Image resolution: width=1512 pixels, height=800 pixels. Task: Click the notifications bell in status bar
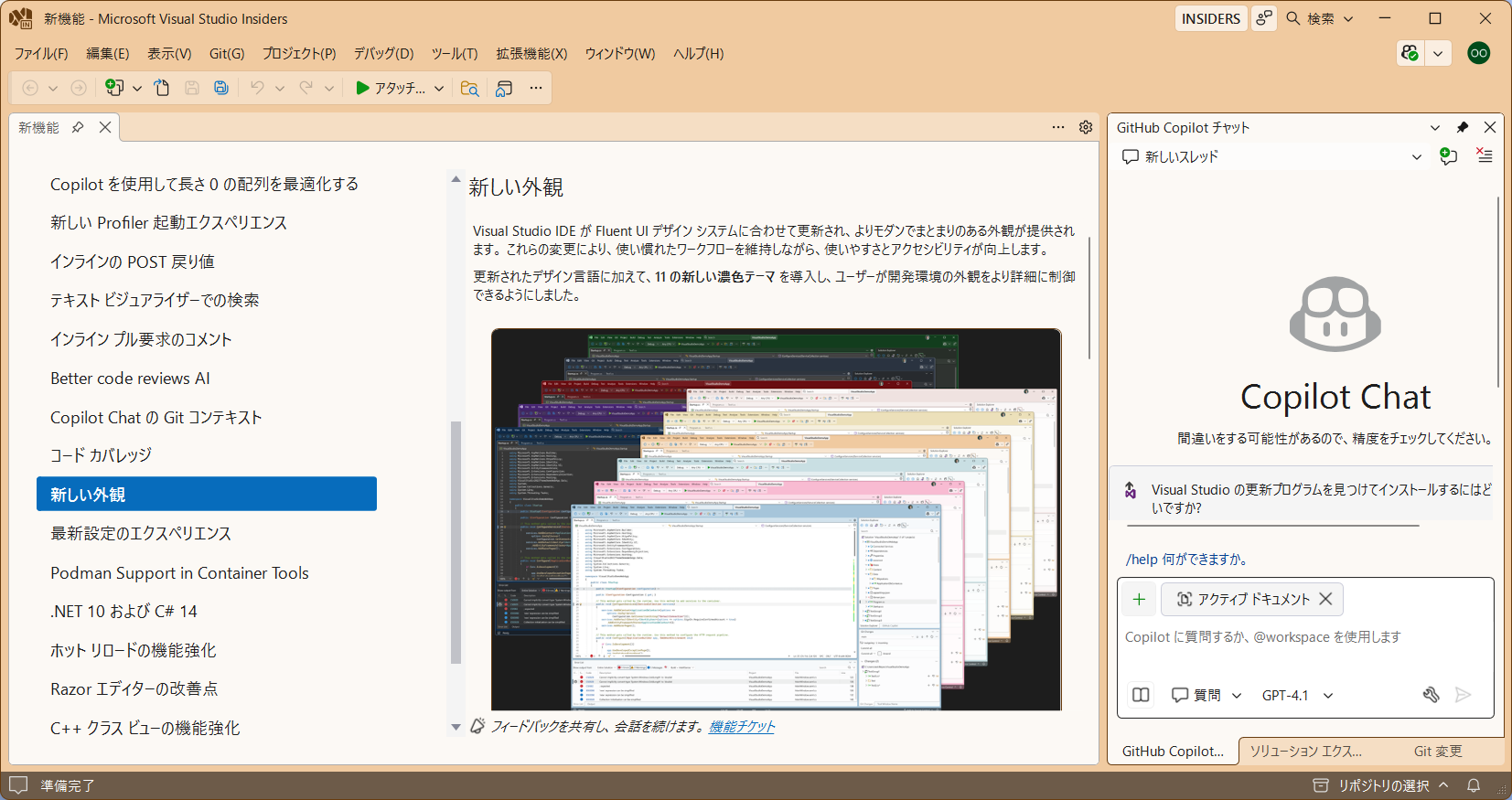1474,785
